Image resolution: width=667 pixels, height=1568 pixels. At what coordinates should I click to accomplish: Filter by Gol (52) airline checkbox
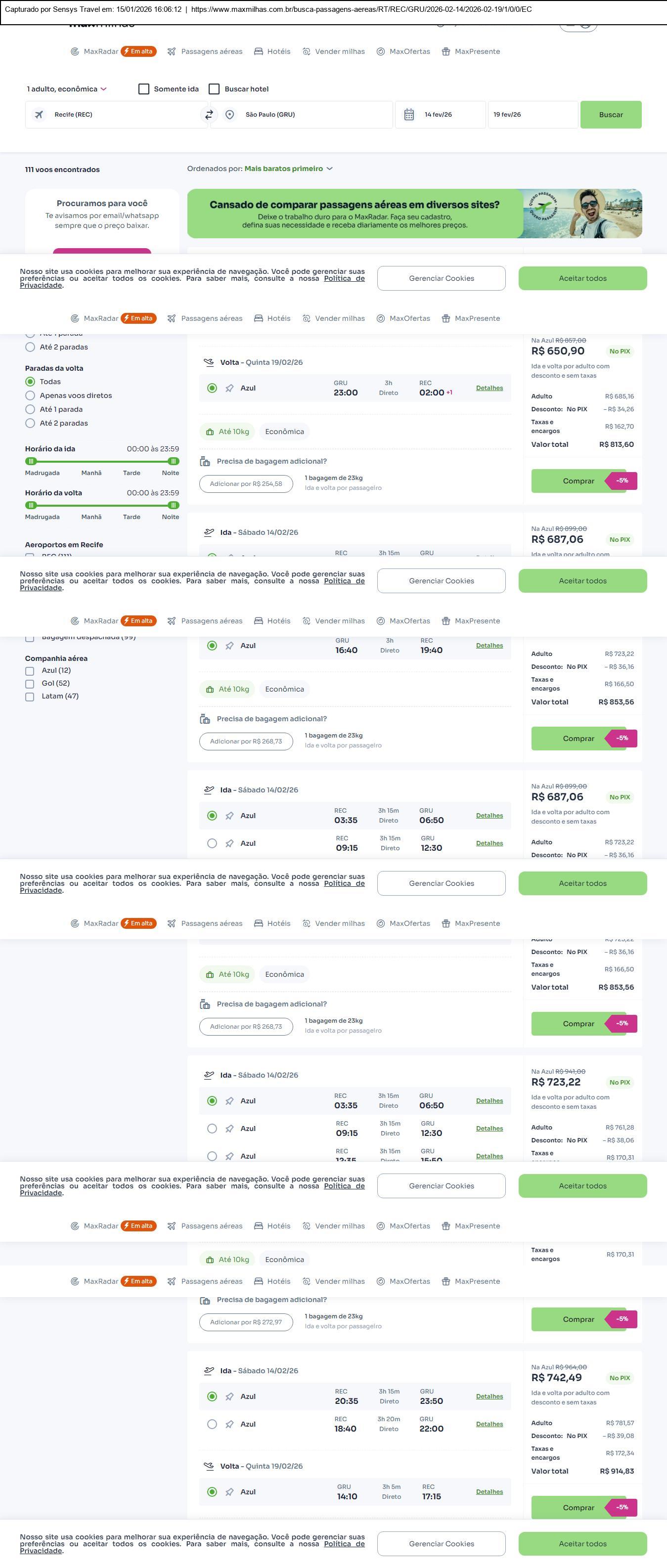coord(30,684)
